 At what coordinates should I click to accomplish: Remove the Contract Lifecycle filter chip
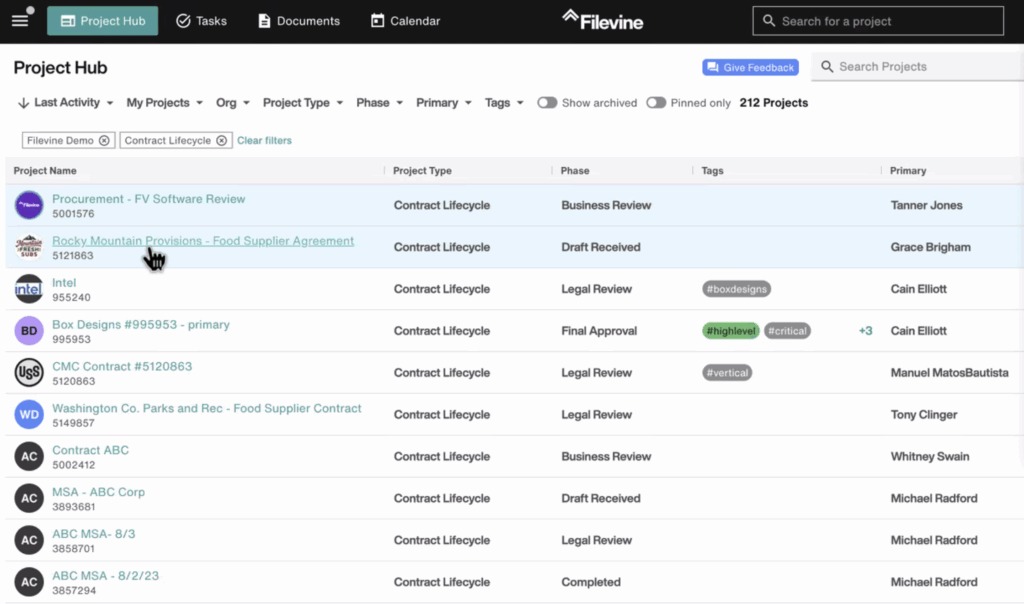coord(221,141)
